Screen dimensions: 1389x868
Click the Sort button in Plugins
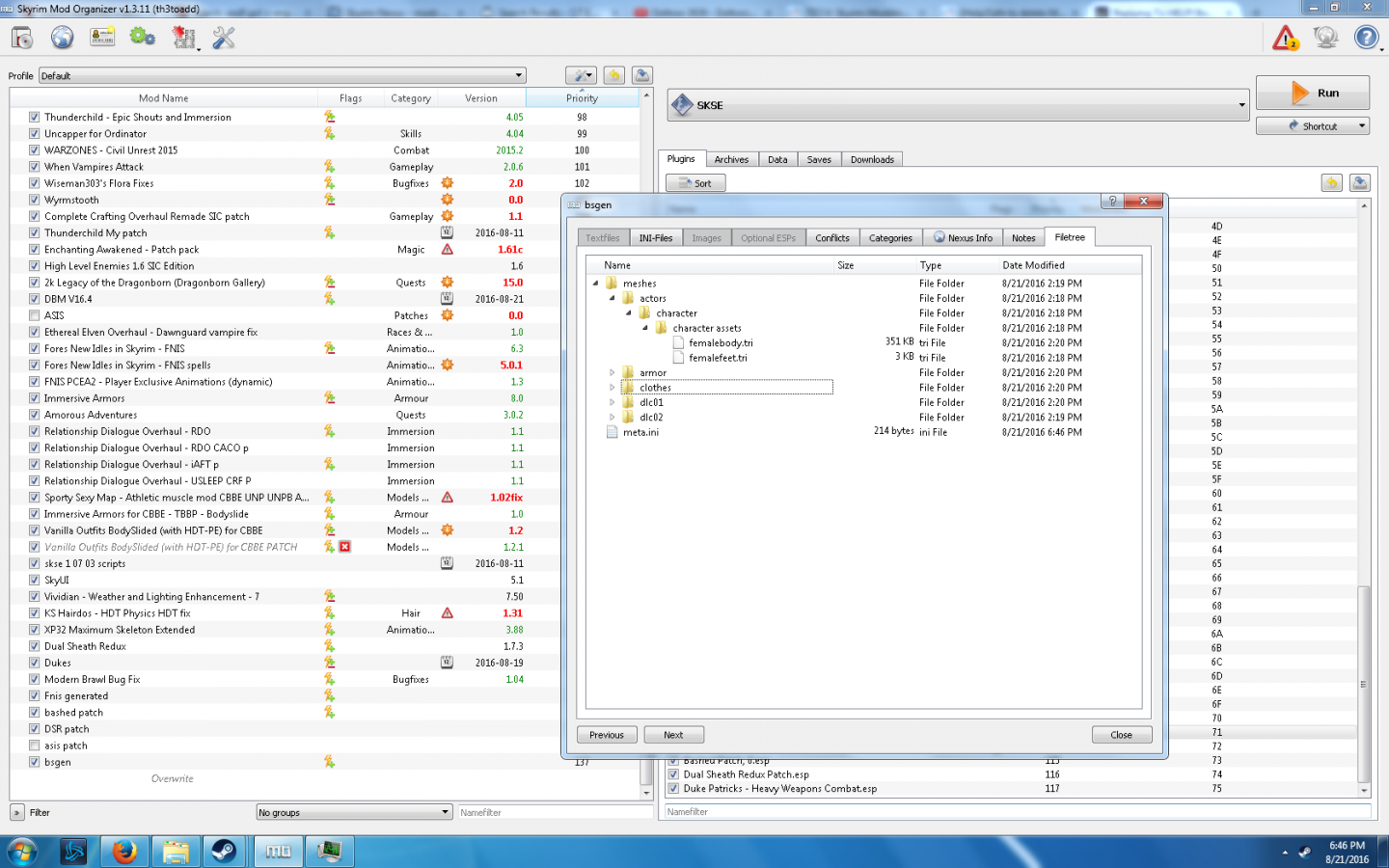pos(695,182)
